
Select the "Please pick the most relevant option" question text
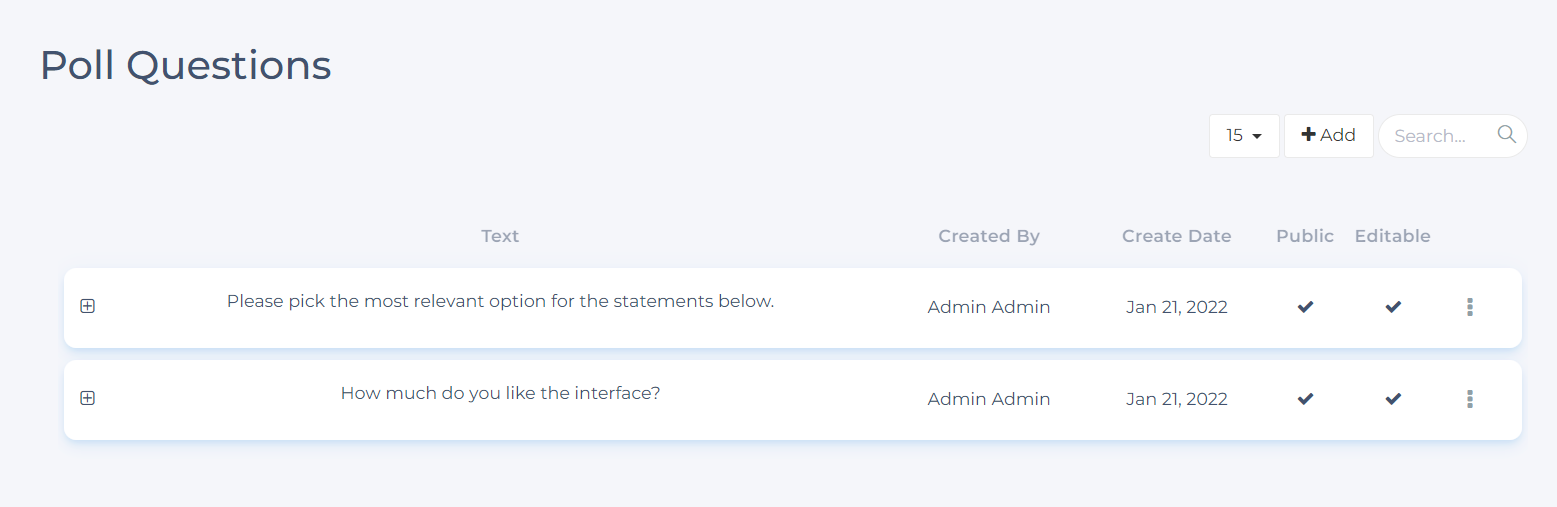click(500, 301)
